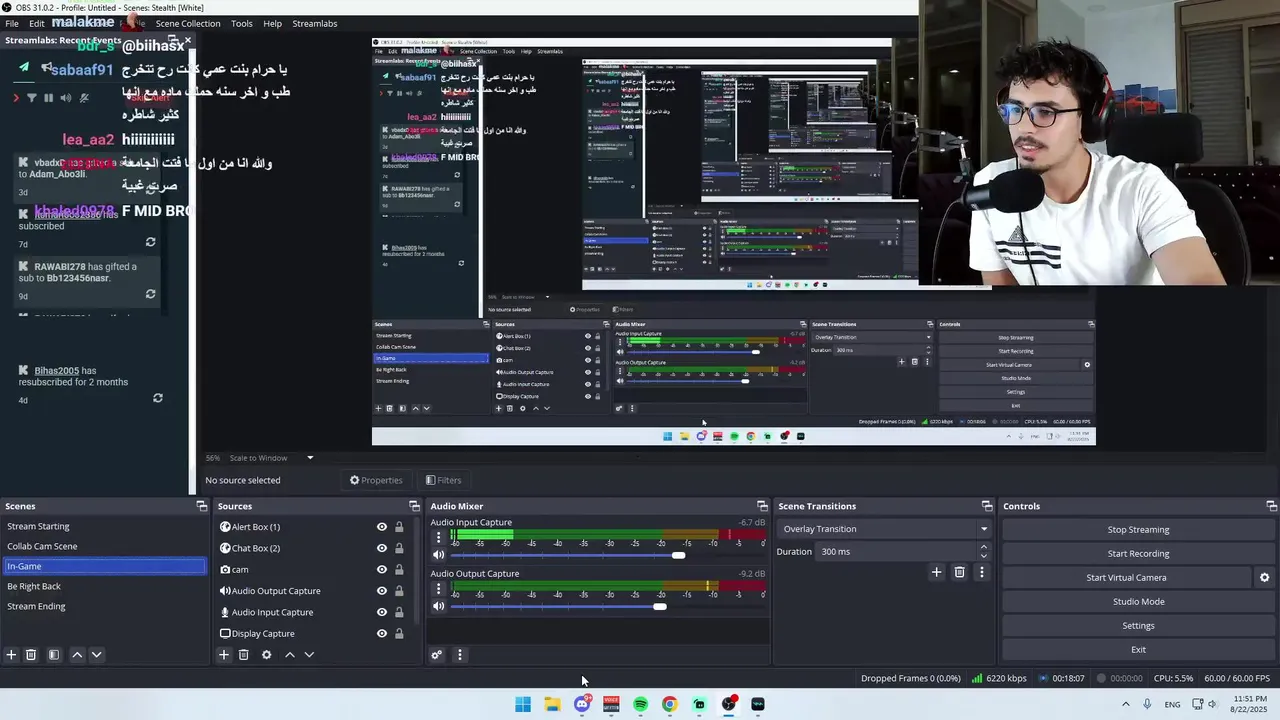Decrease transition duration stepper
This screenshot has width=1280, height=720.
984,556
